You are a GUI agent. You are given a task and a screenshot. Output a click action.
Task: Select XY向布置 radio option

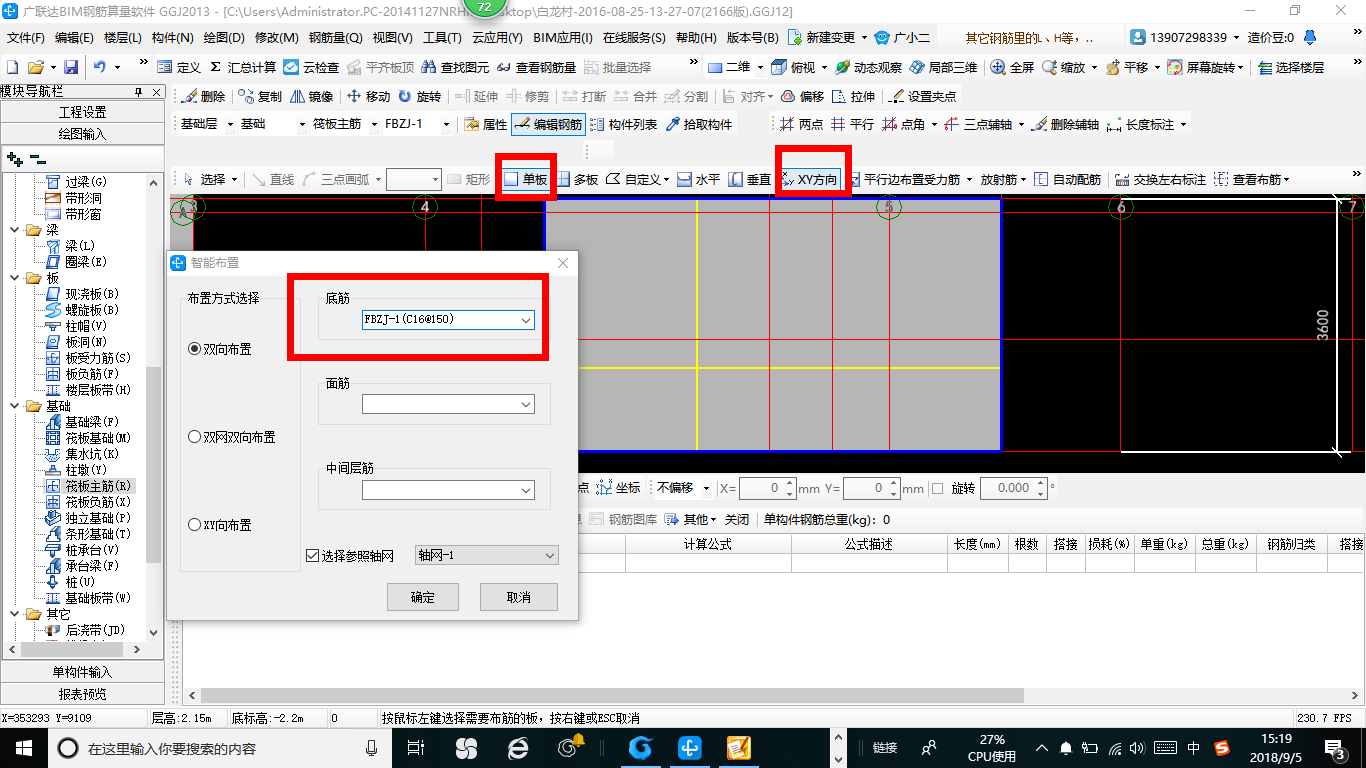pyautogui.click(x=219, y=525)
